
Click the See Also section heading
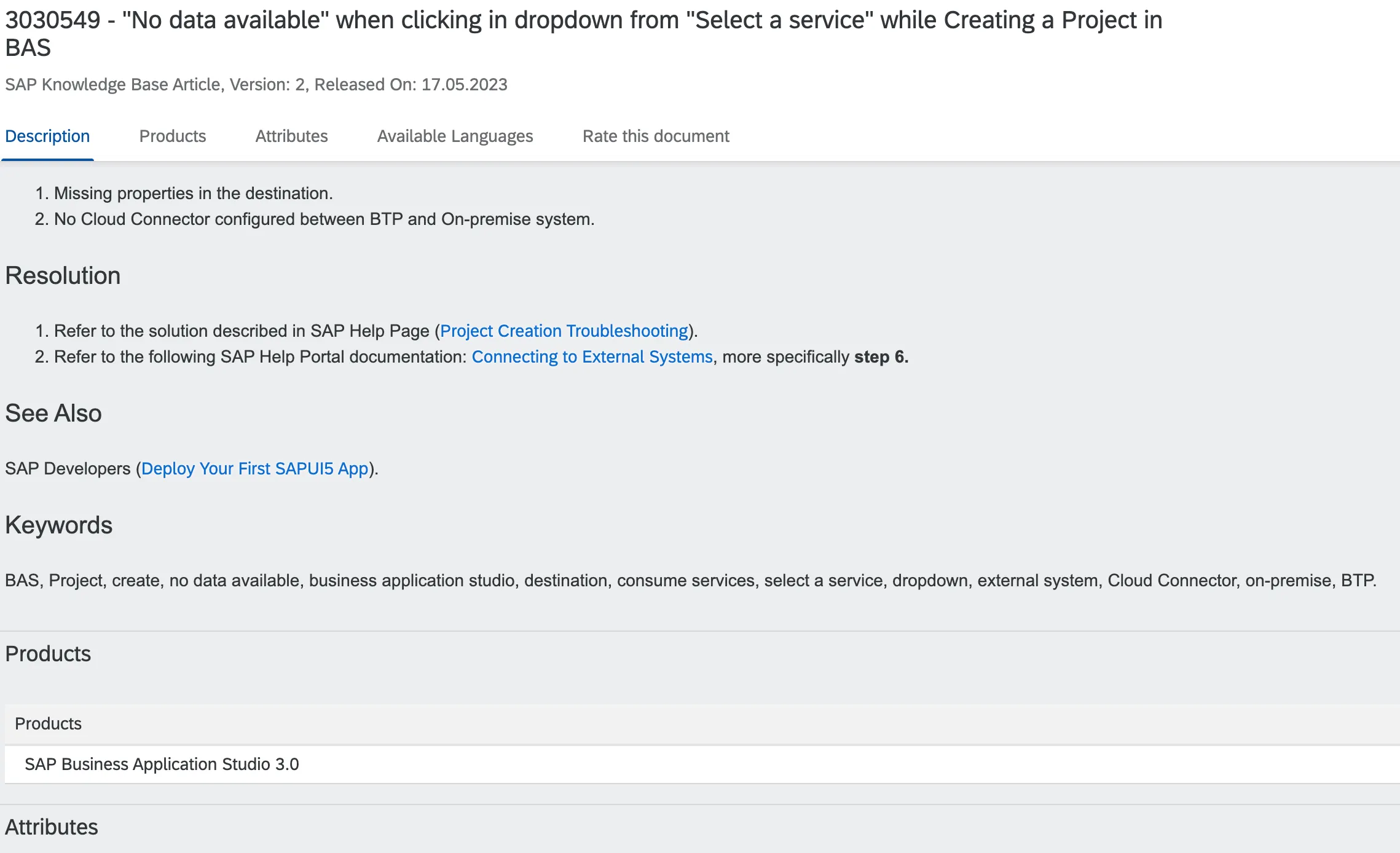pyautogui.click(x=53, y=414)
